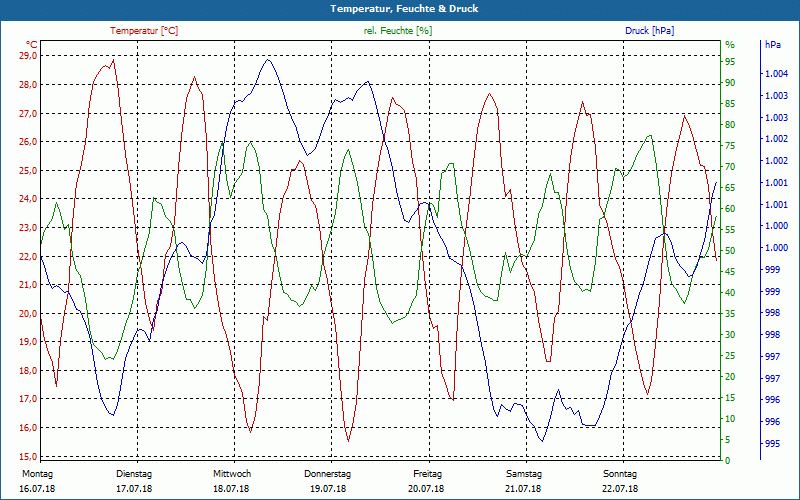
Task: Click the green "45" humidity axis value
Action: point(730,271)
